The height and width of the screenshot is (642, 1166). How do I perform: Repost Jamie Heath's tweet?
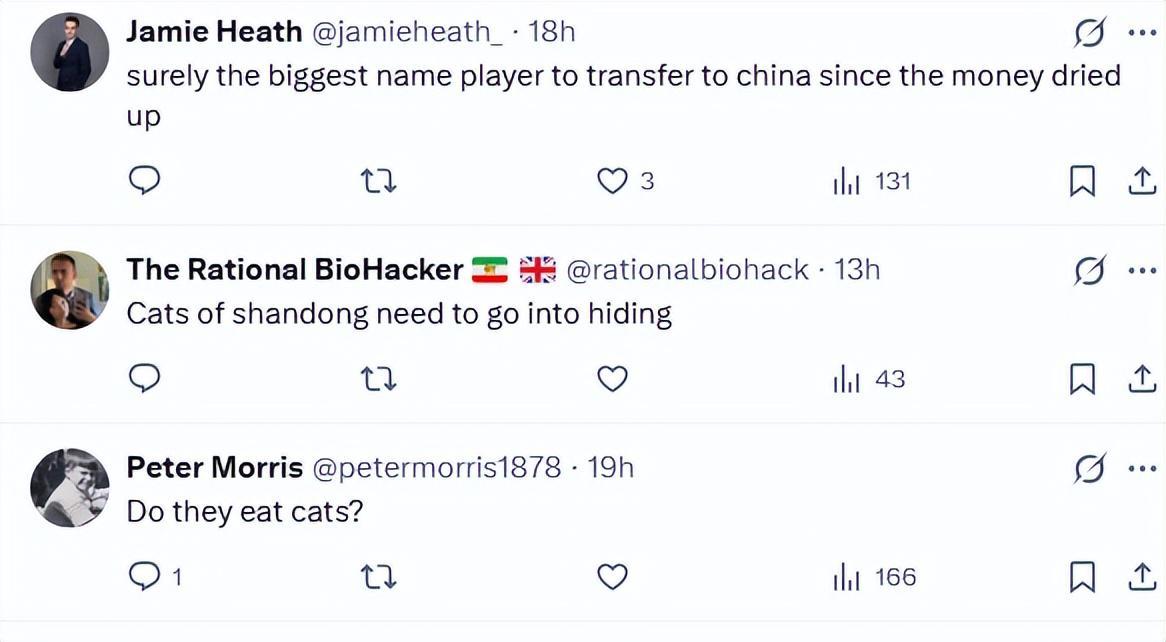(379, 181)
